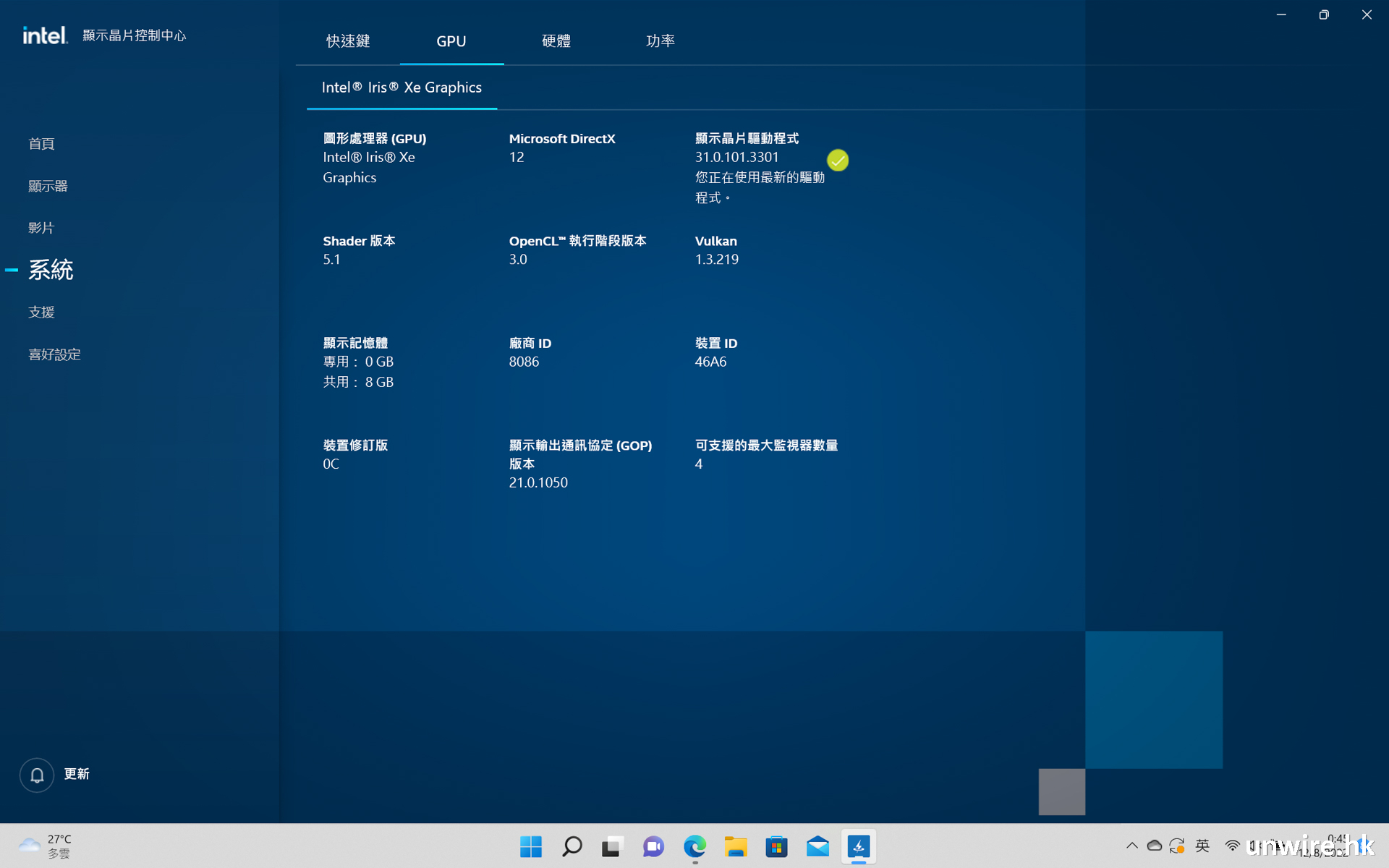
Task: Click the Intel logo icon
Action: coord(45,35)
